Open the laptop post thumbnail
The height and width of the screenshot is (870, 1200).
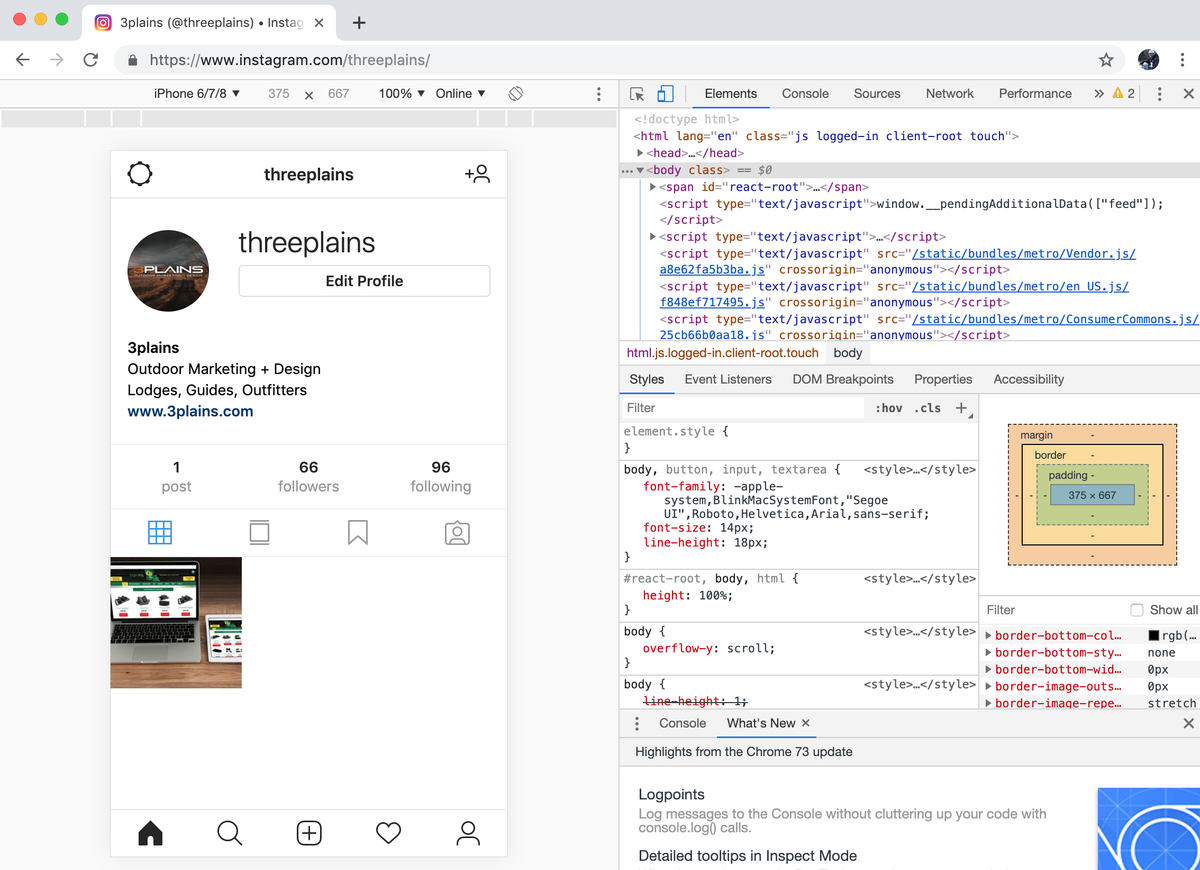176,623
